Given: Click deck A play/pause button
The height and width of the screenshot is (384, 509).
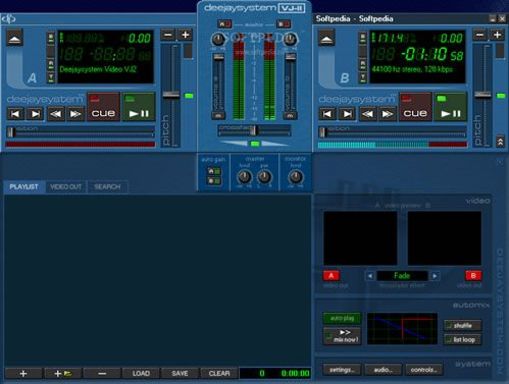Looking at the screenshot, I should pyautogui.click(x=139, y=107).
